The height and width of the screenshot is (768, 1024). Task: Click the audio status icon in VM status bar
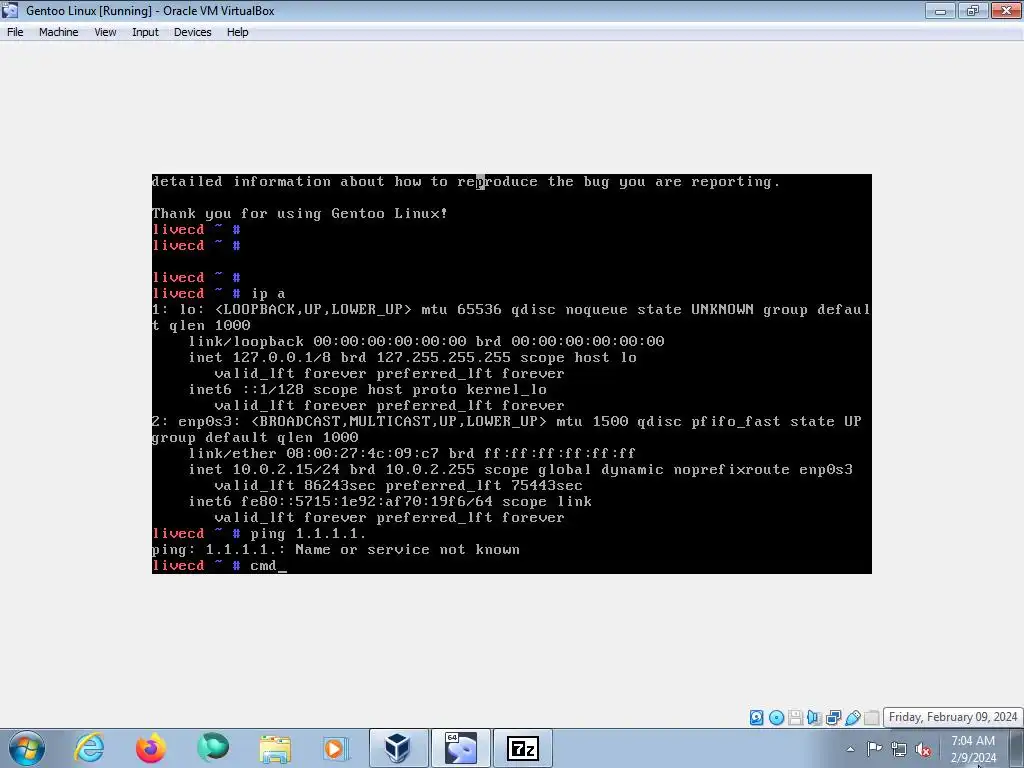pos(814,718)
